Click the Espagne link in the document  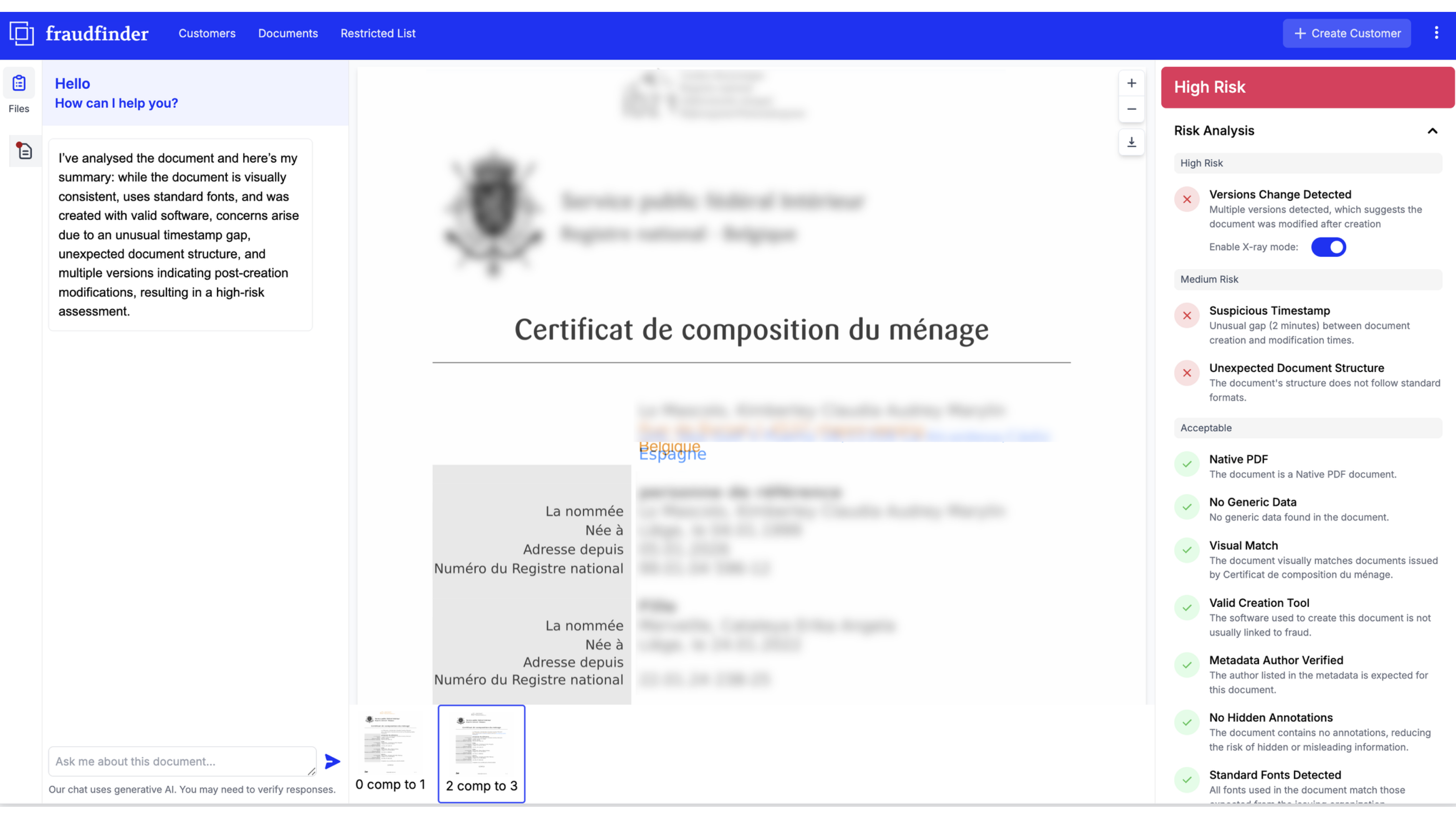point(673,453)
